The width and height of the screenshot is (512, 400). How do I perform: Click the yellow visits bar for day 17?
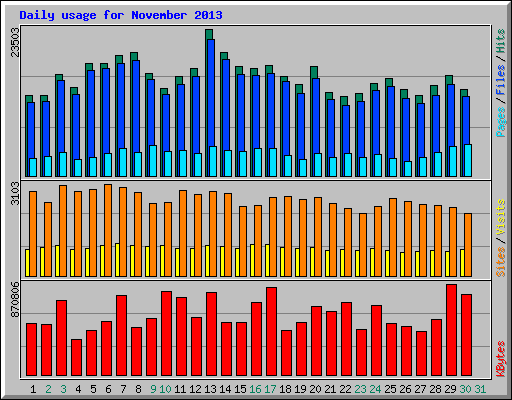pyautogui.click(x=267, y=260)
